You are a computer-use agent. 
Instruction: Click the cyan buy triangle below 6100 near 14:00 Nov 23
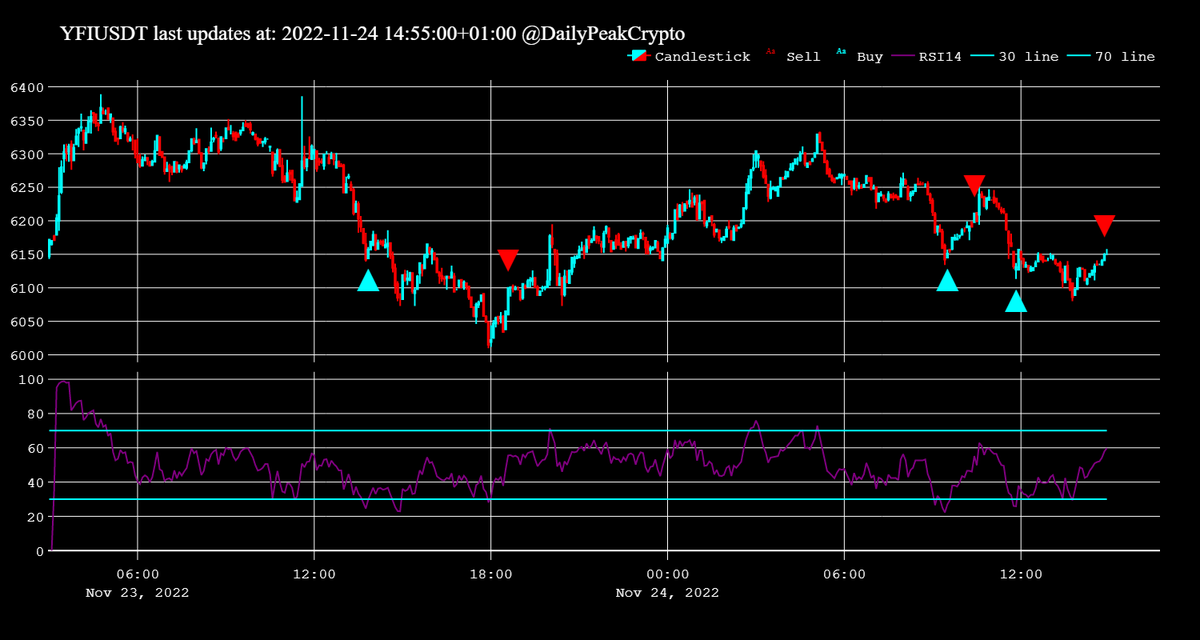[x=368, y=281]
